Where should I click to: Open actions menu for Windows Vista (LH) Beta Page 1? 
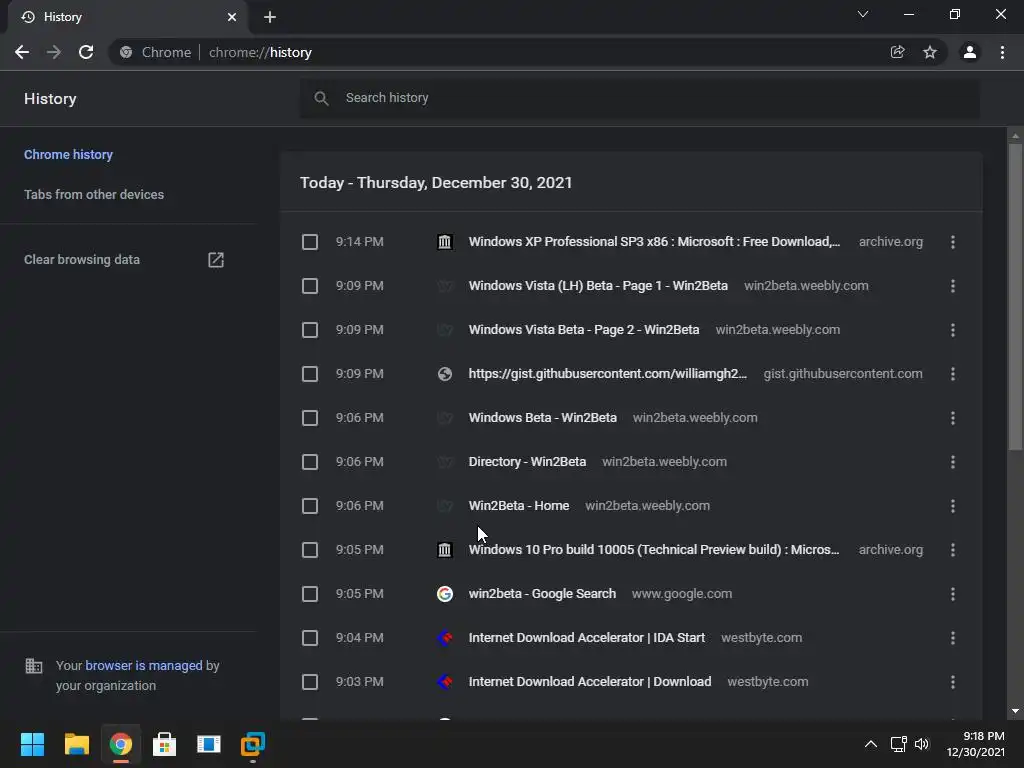coord(953,286)
